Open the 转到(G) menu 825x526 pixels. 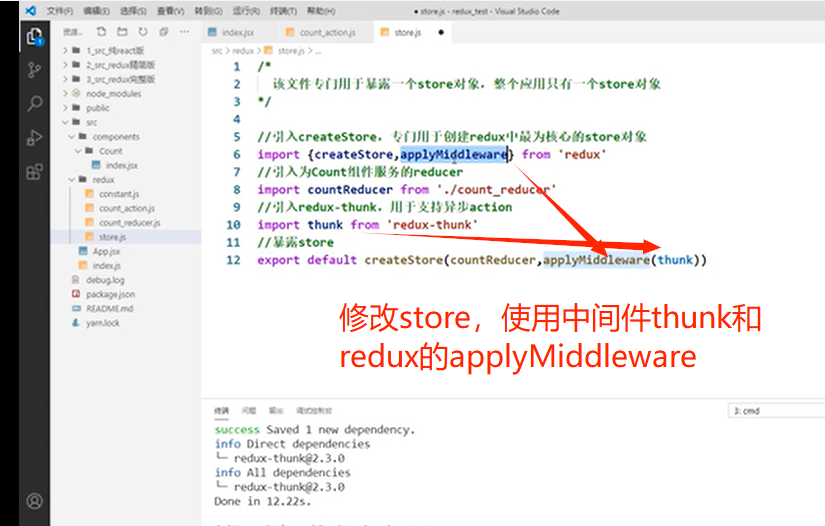(x=208, y=11)
